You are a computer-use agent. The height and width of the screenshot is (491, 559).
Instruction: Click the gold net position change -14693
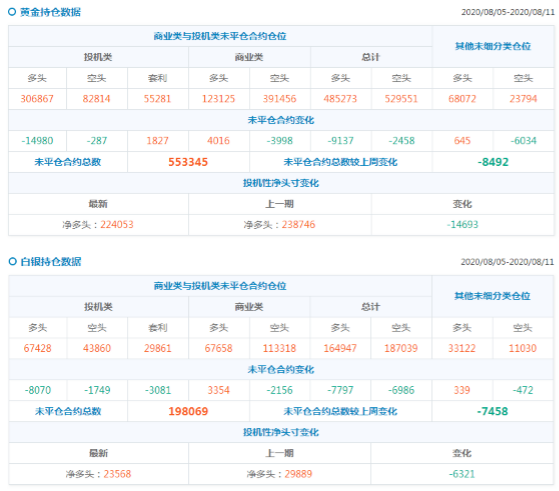[x=462, y=224]
